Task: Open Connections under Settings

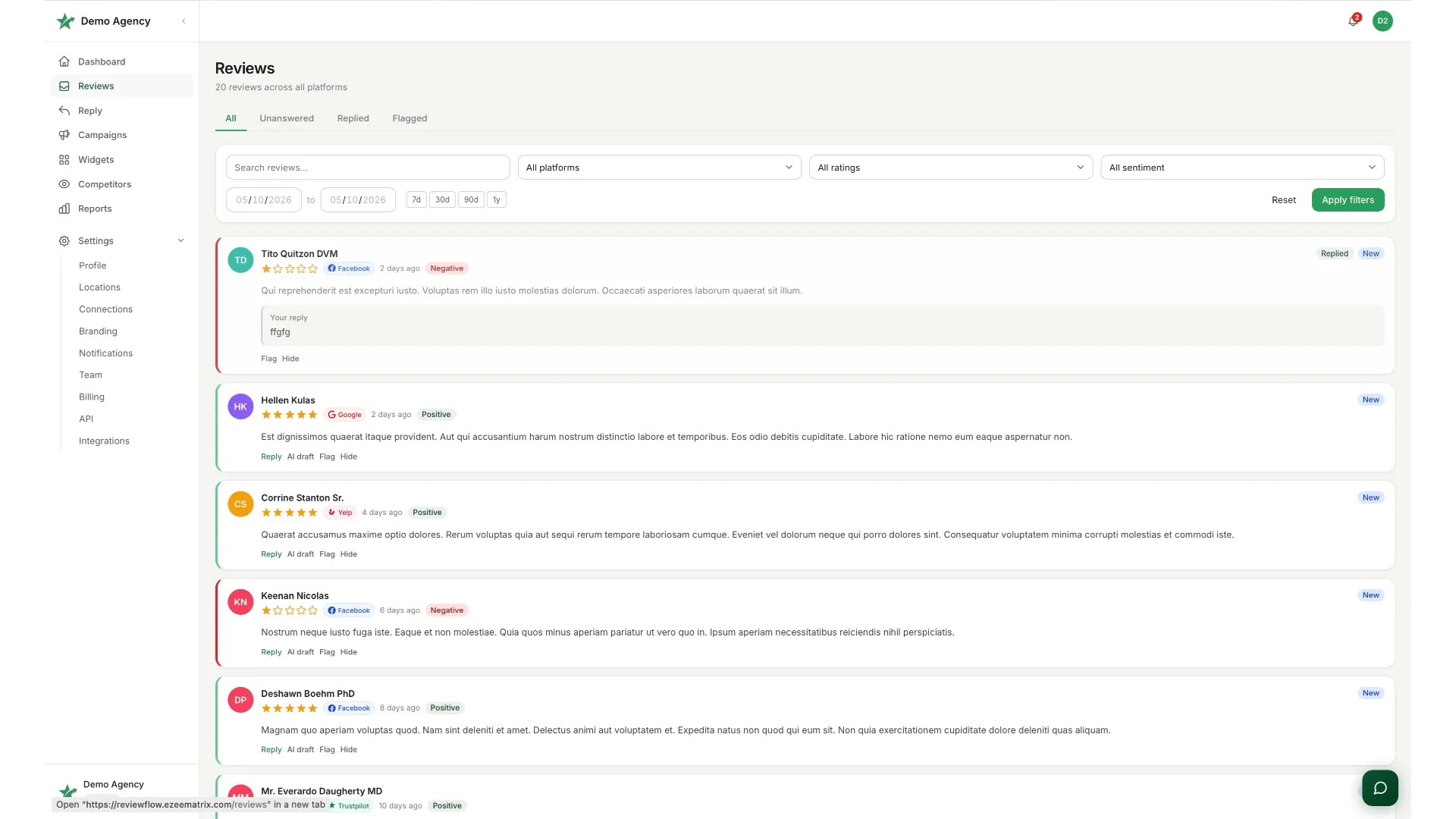Action: tap(105, 309)
